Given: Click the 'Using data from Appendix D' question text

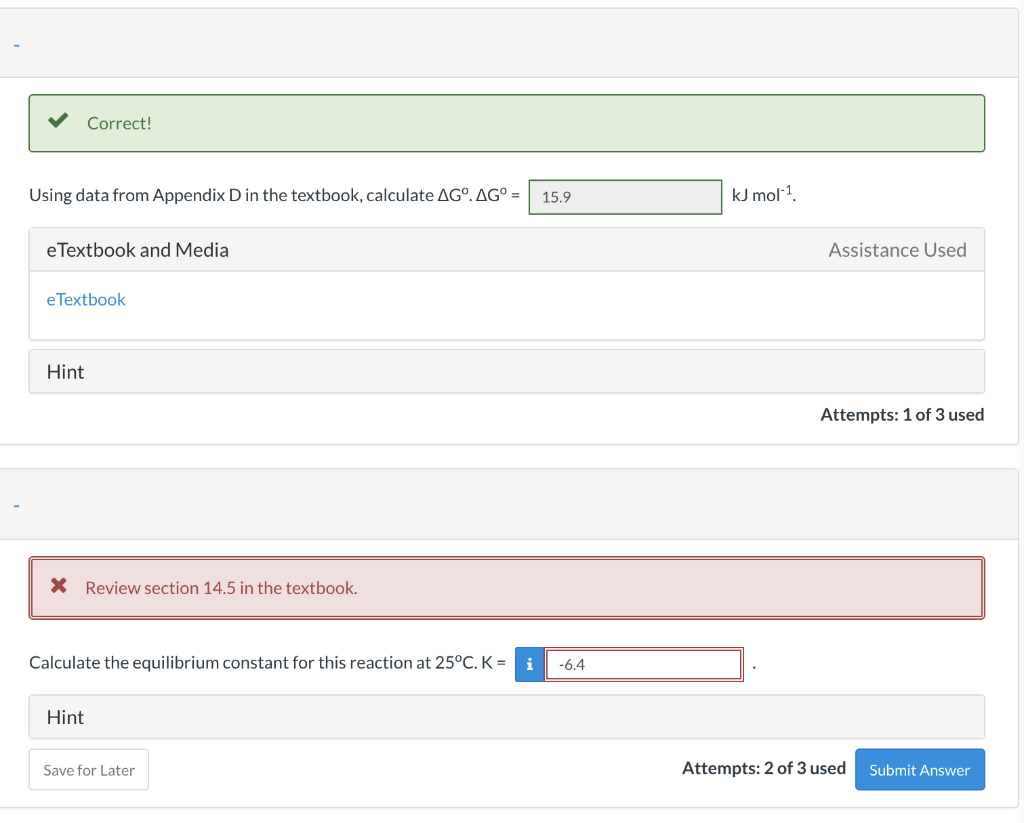Looking at the screenshot, I should pyautogui.click(x=274, y=195).
